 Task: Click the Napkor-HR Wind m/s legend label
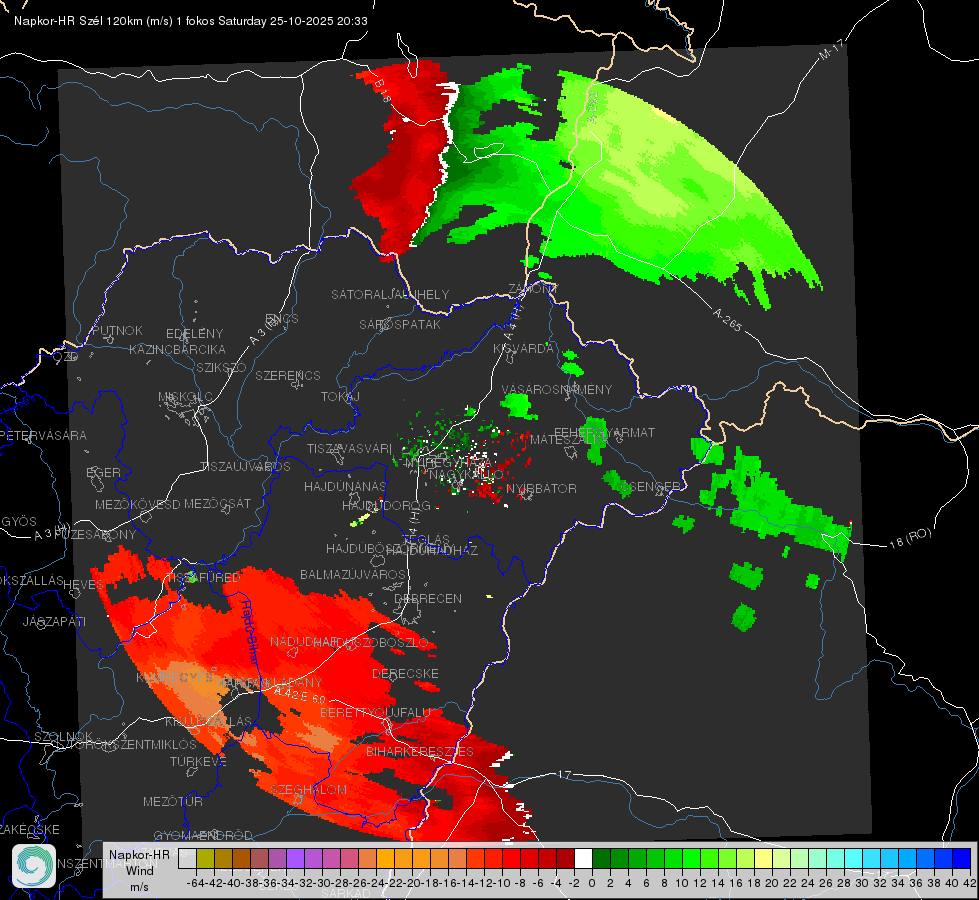(x=139, y=870)
